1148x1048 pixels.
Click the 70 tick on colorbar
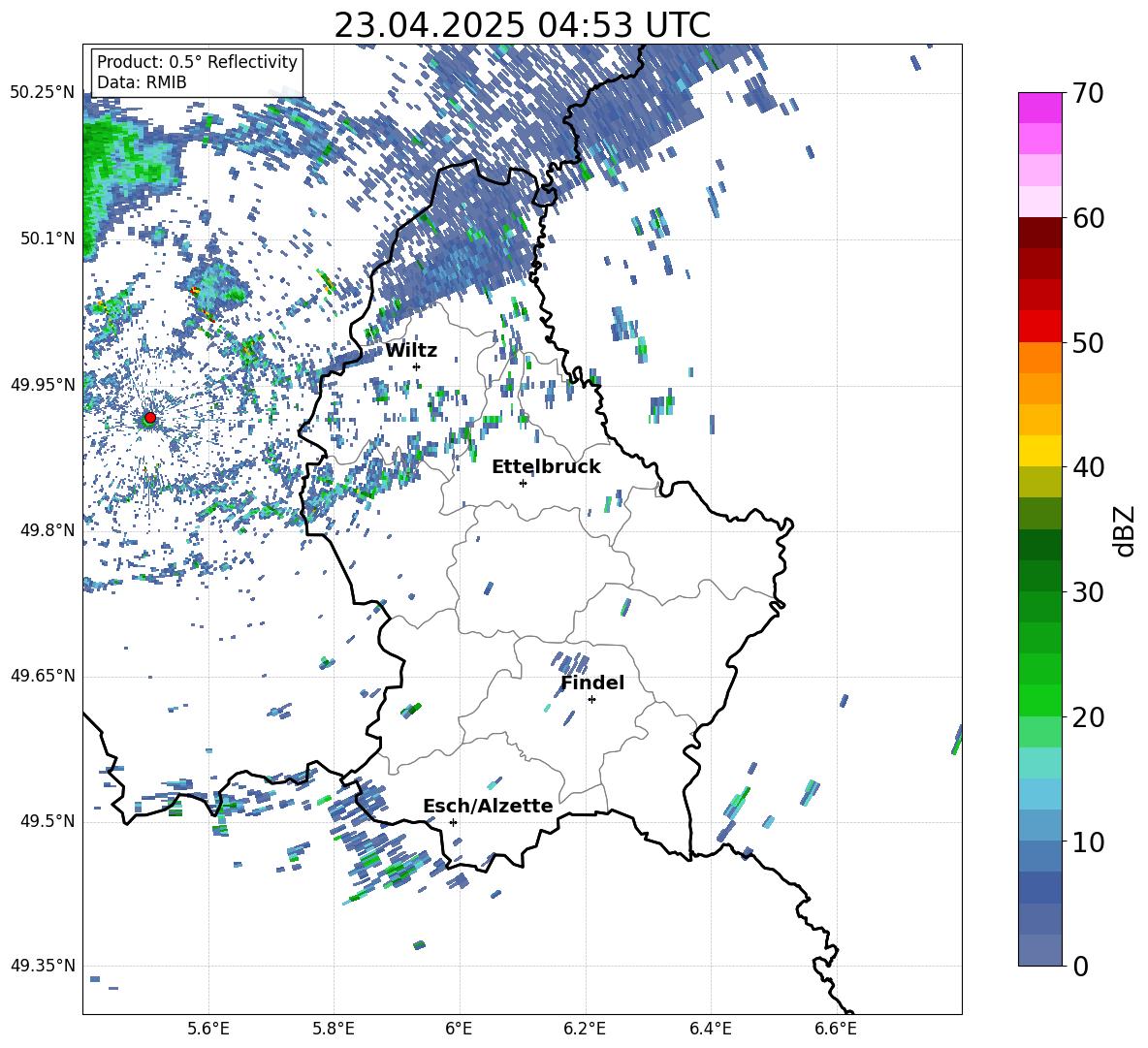click(x=1087, y=94)
